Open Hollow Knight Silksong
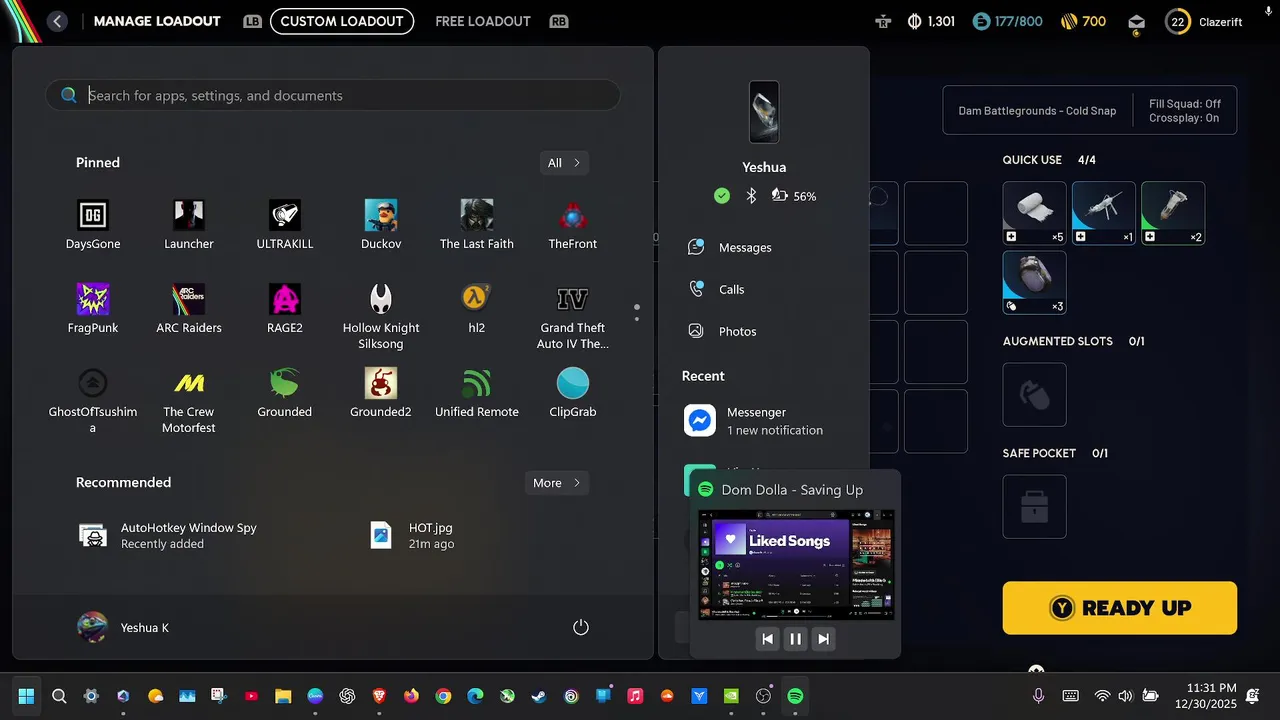1280x720 pixels. coord(381,316)
